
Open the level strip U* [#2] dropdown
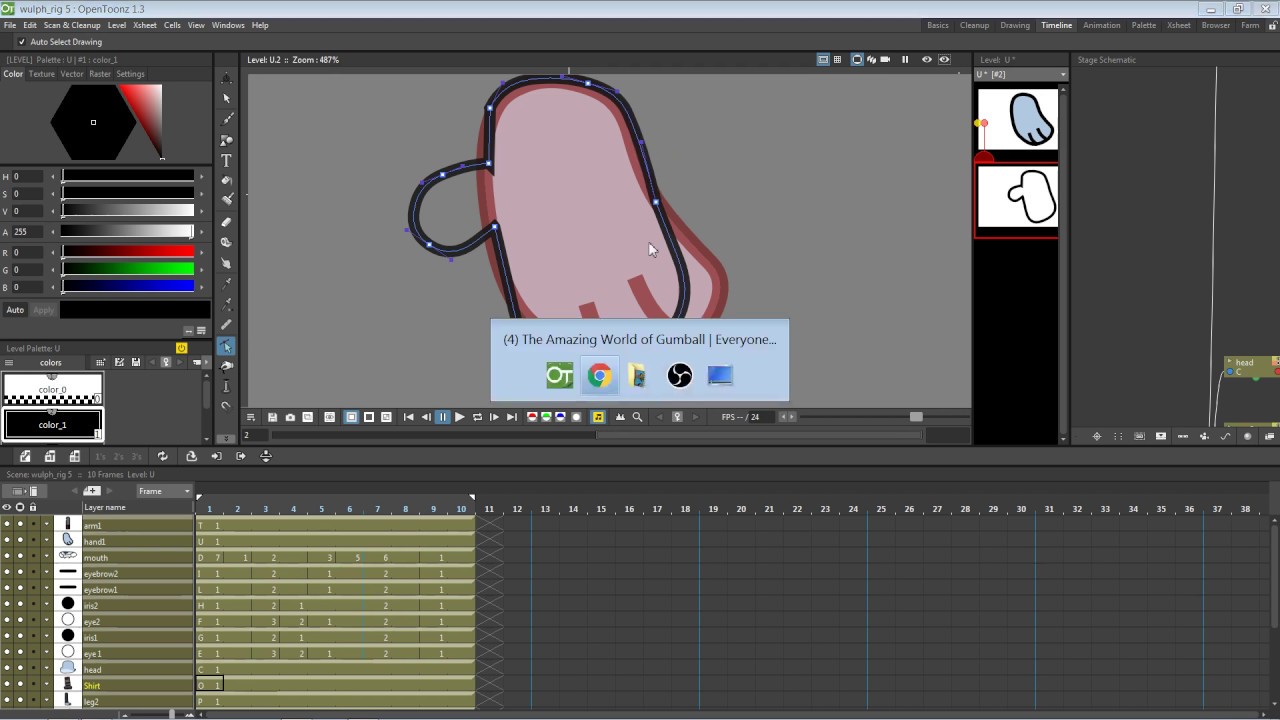point(1020,74)
